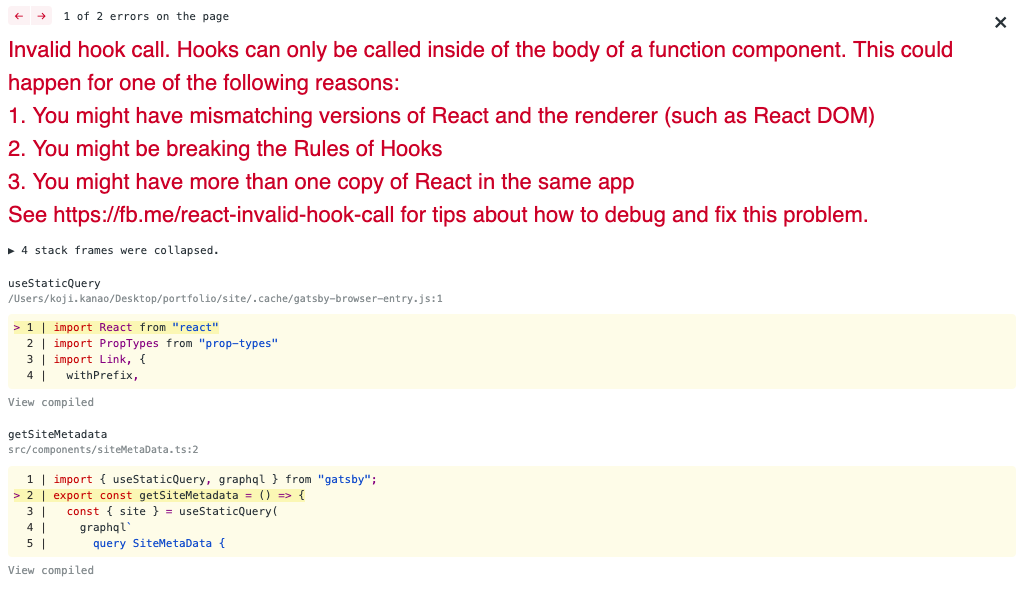The height and width of the screenshot is (604, 1024).
Task: Go to the previous error arrow
Action: (x=19, y=16)
